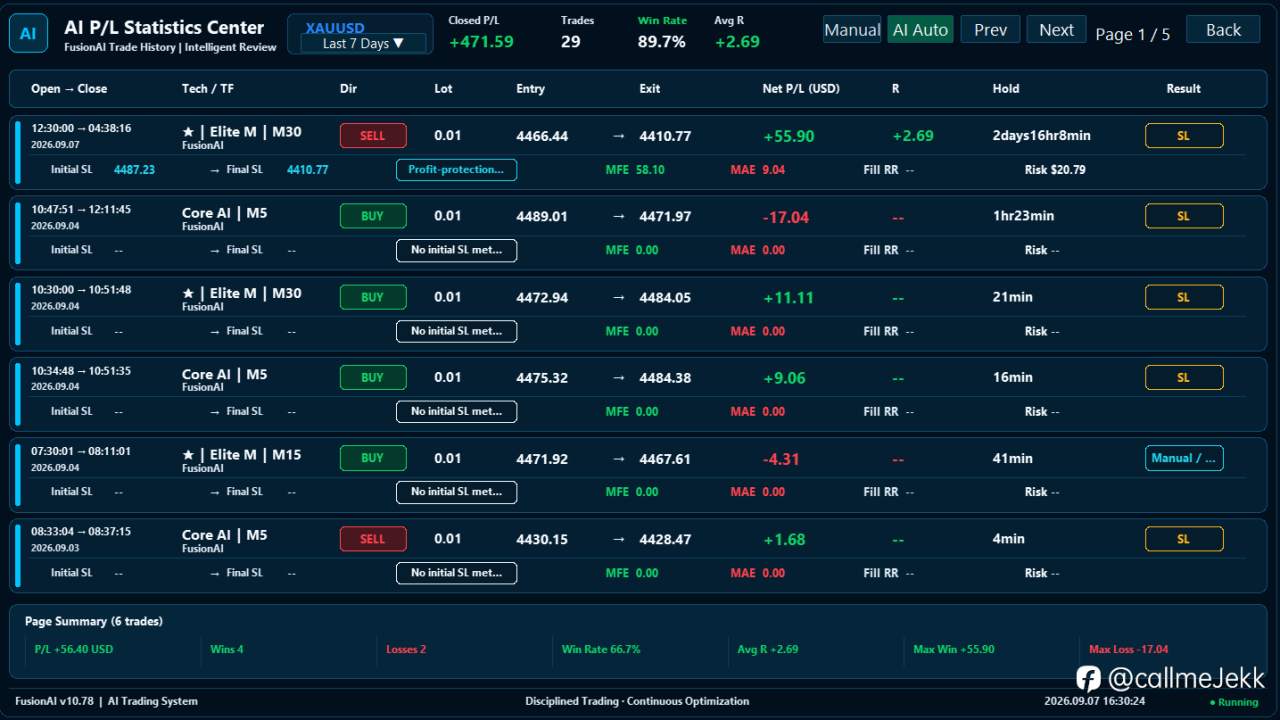The width and height of the screenshot is (1280, 720).
Task: Click Max Win +55.90 in the Page Summary
Action: 954,649
